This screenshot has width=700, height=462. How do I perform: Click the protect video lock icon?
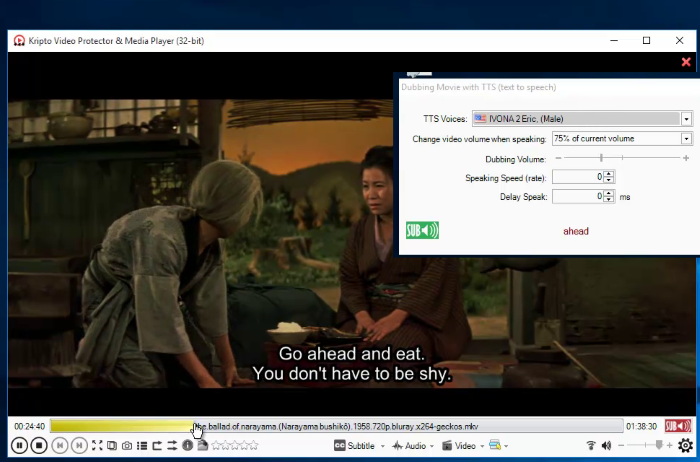(495, 445)
